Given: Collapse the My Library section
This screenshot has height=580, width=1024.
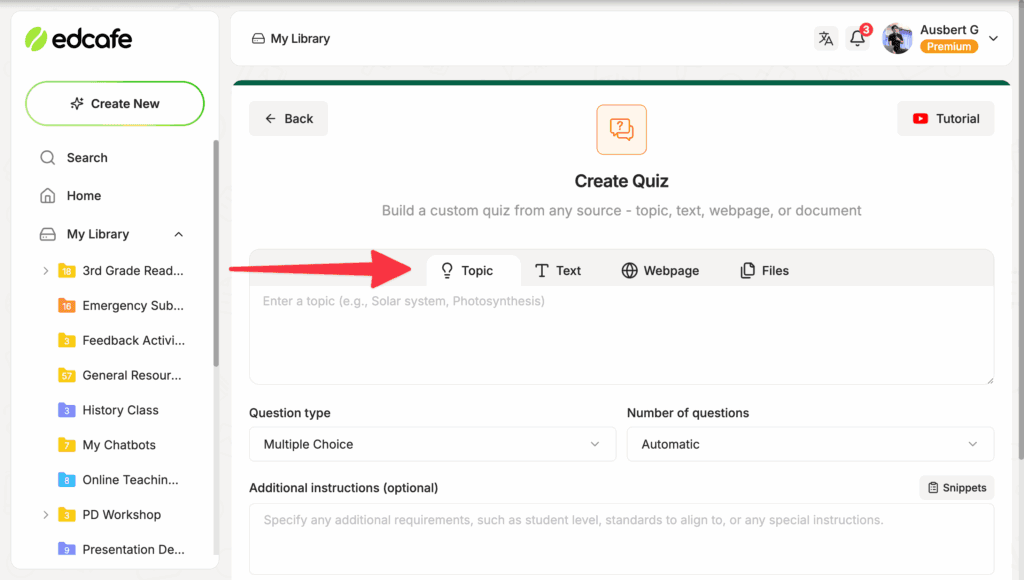Looking at the screenshot, I should [x=179, y=234].
